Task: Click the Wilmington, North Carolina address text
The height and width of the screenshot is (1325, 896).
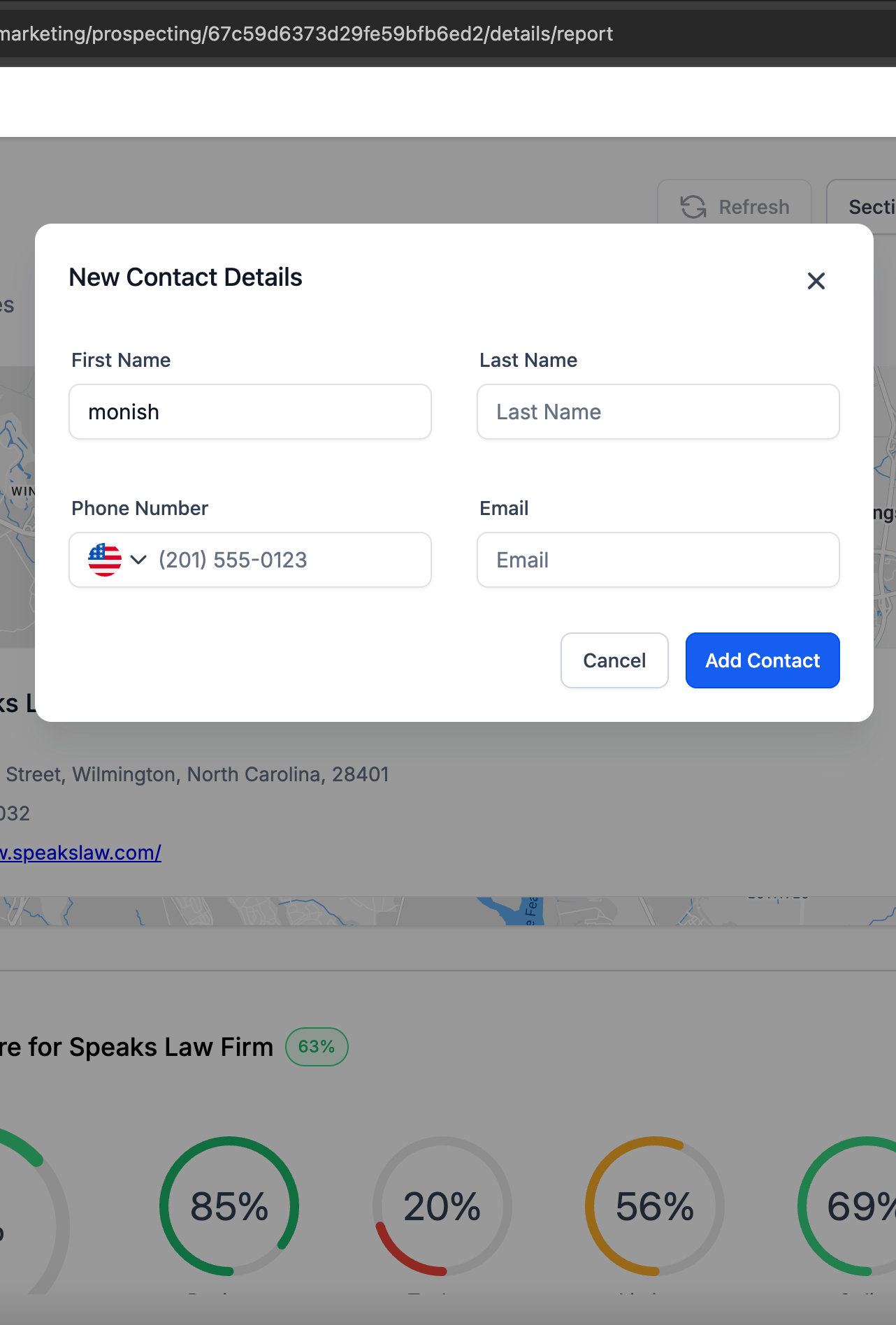Action: tap(197, 774)
